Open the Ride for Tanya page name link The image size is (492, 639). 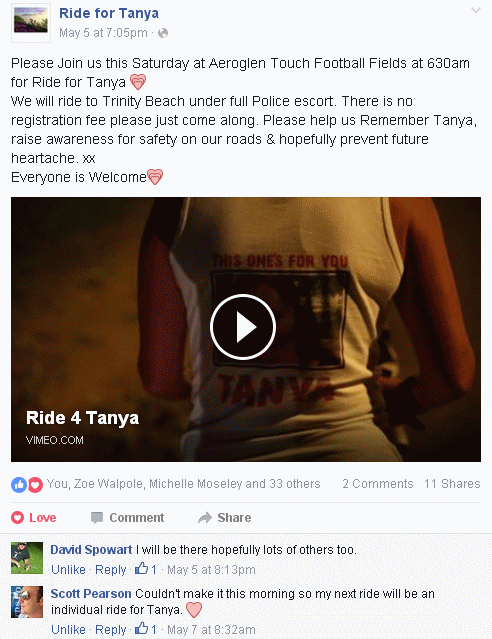tap(109, 13)
